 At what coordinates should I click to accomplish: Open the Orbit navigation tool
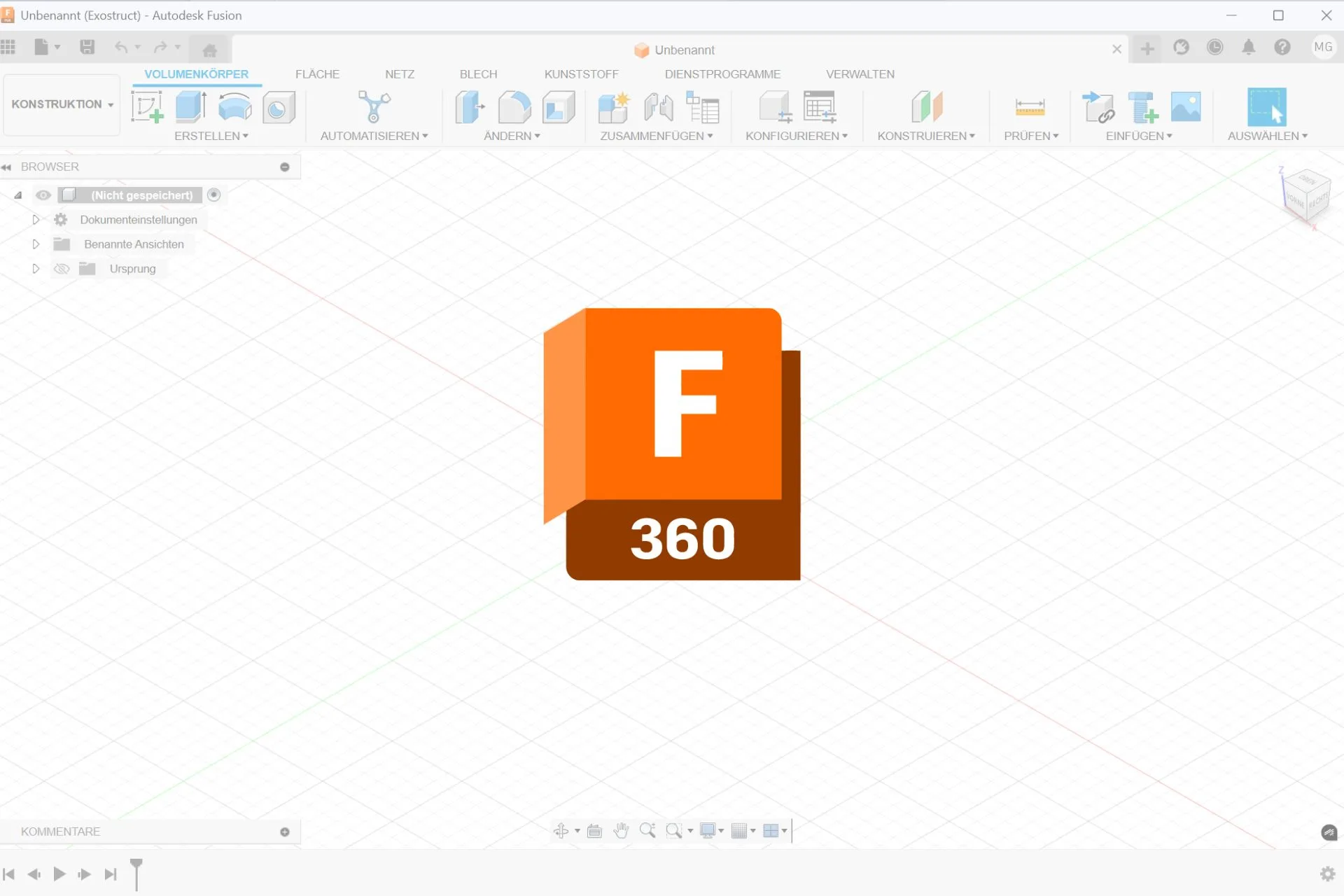point(561,831)
